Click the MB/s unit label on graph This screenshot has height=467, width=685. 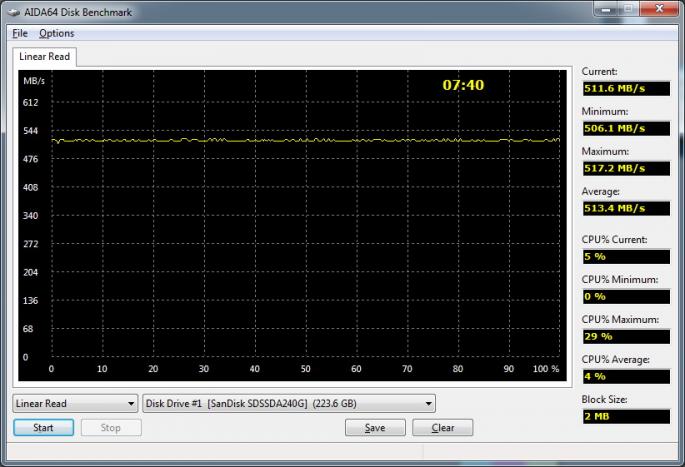point(34,81)
